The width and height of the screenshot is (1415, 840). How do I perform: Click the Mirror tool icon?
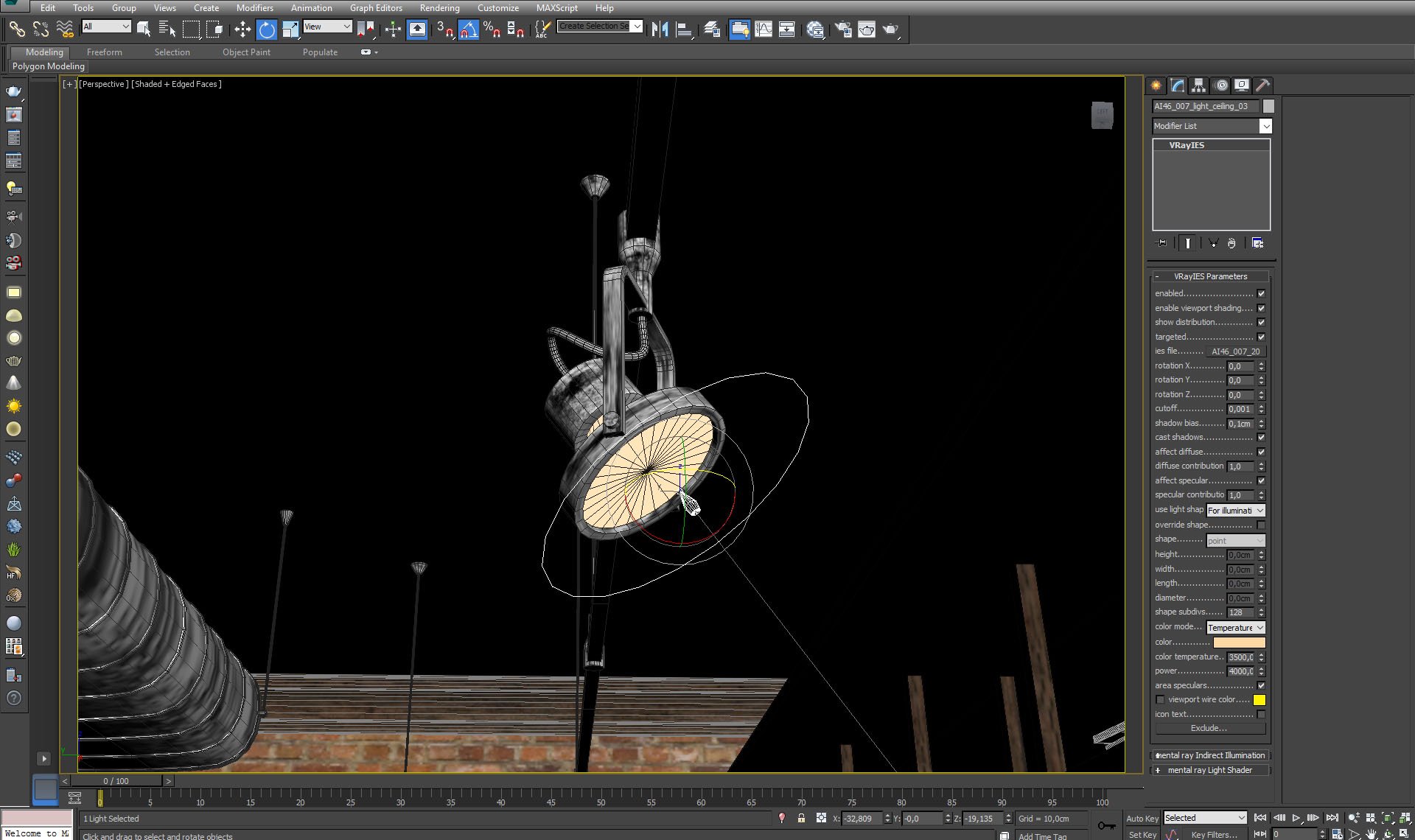[660, 29]
